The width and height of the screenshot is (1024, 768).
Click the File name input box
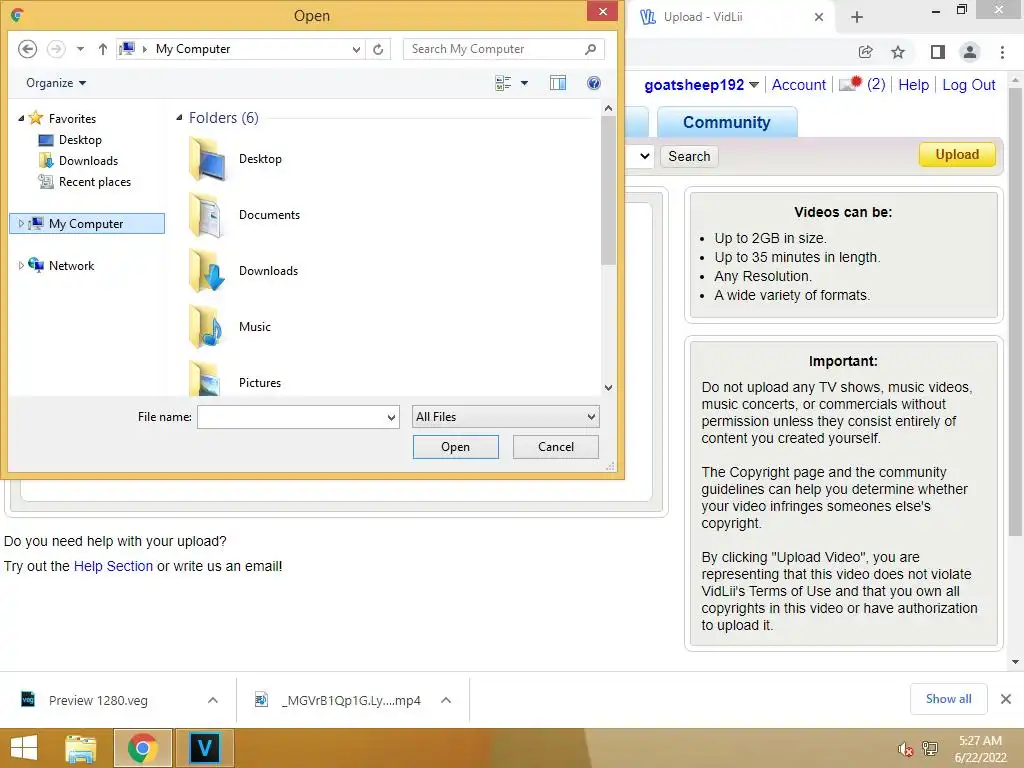(291, 417)
